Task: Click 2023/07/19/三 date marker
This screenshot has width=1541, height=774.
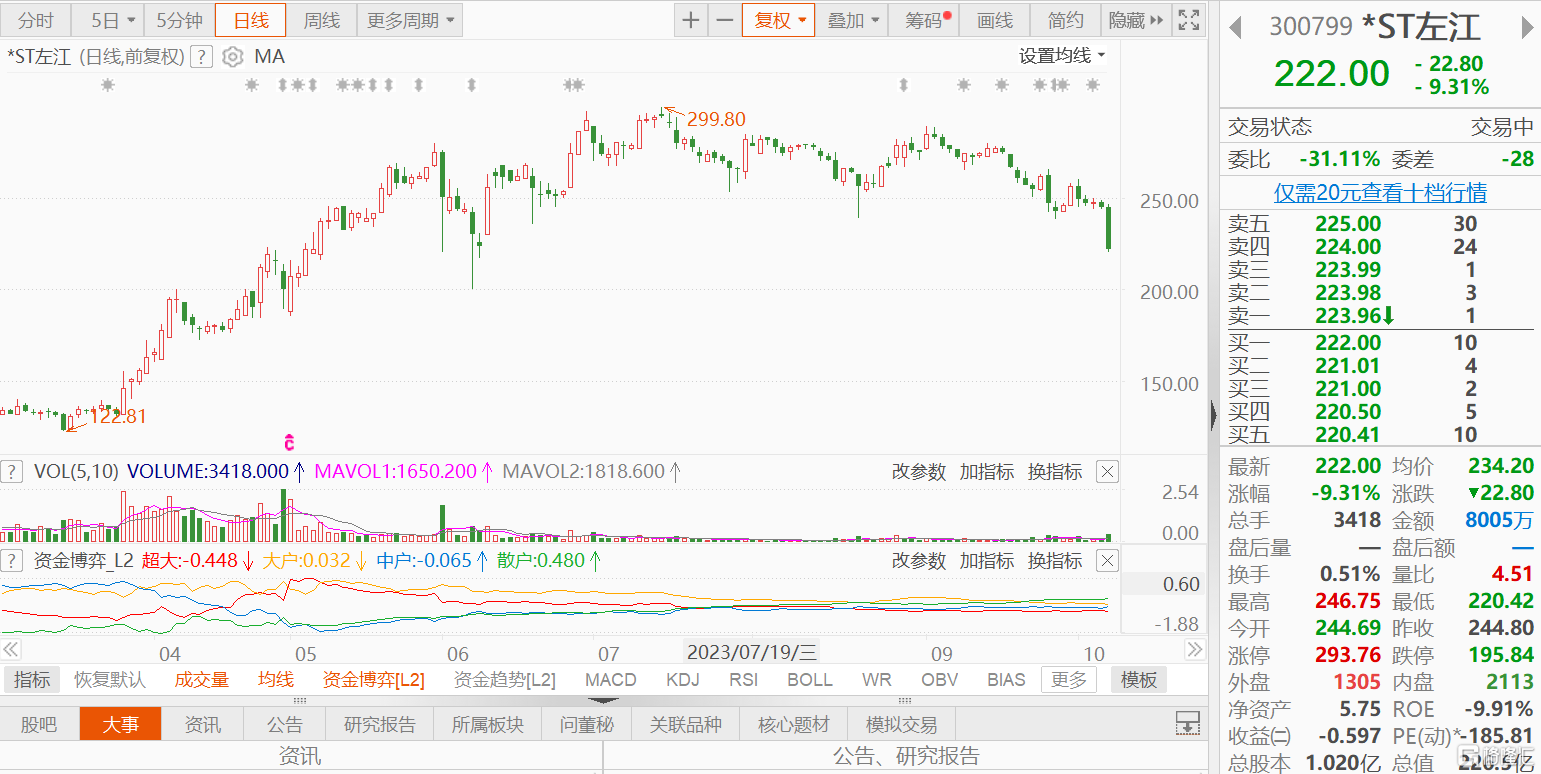Action: click(x=752, y=652)
